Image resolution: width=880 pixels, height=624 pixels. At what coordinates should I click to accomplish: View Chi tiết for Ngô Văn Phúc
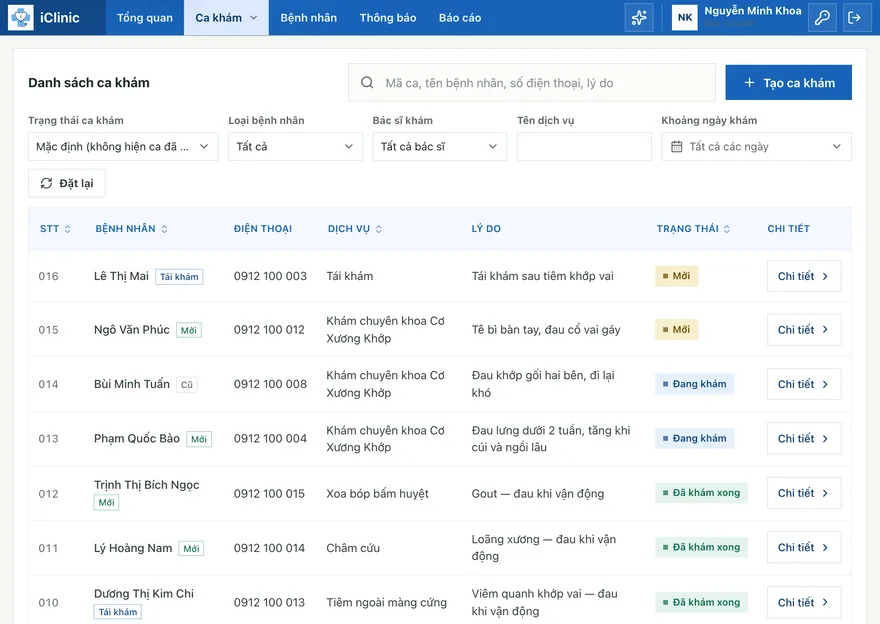tap(804, 329)
